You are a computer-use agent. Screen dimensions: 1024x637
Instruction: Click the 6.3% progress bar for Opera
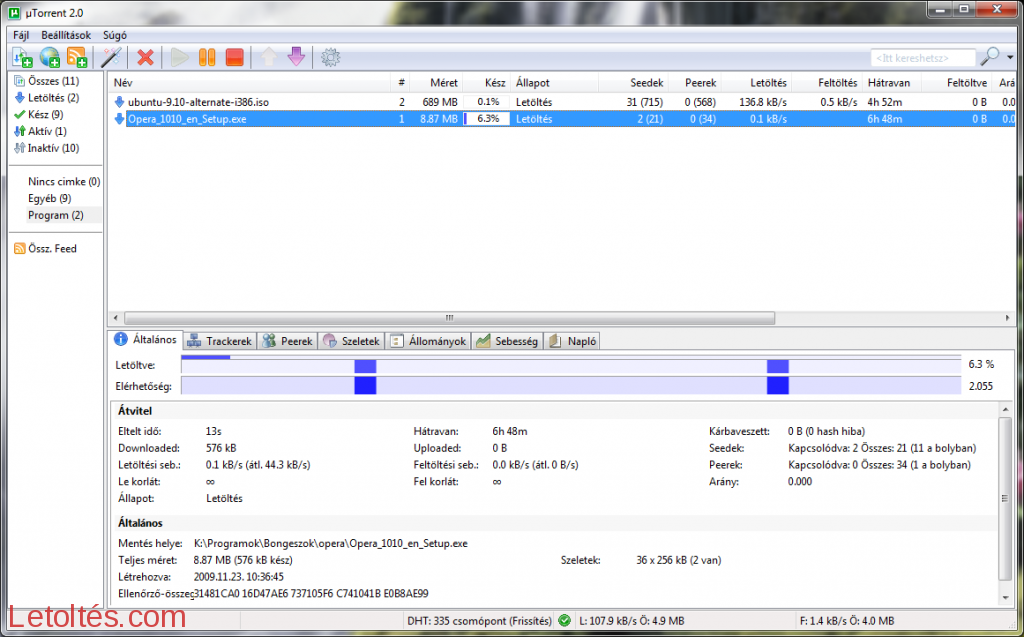pyautogui.click(x=487, y=119)
